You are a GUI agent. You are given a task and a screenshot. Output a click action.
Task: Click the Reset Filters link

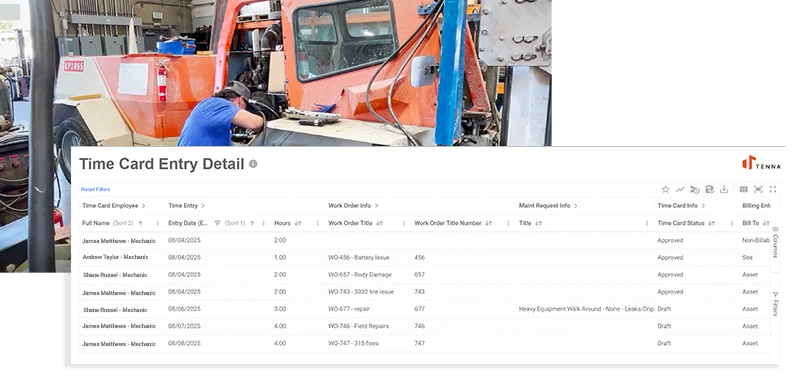[x=95, y=189]
